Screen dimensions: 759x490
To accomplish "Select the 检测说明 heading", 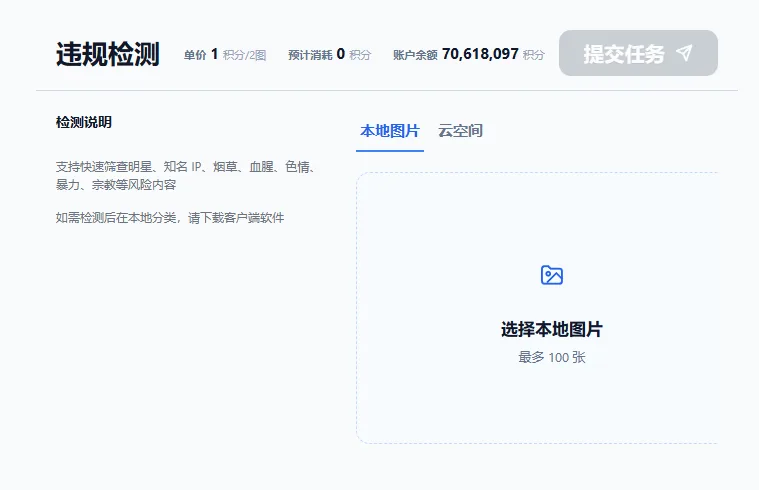I will [x=84, y=123].
